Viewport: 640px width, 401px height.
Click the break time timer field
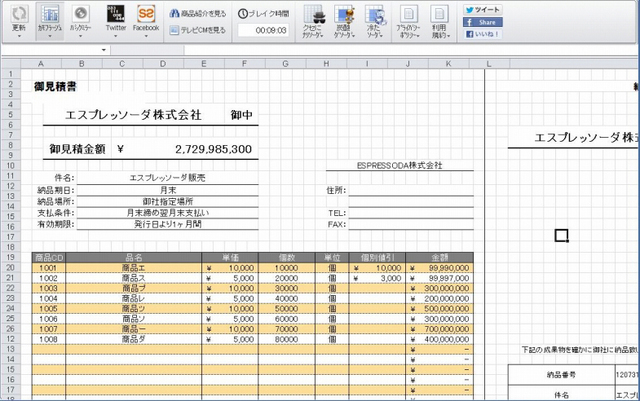click(x=270, y=31)
